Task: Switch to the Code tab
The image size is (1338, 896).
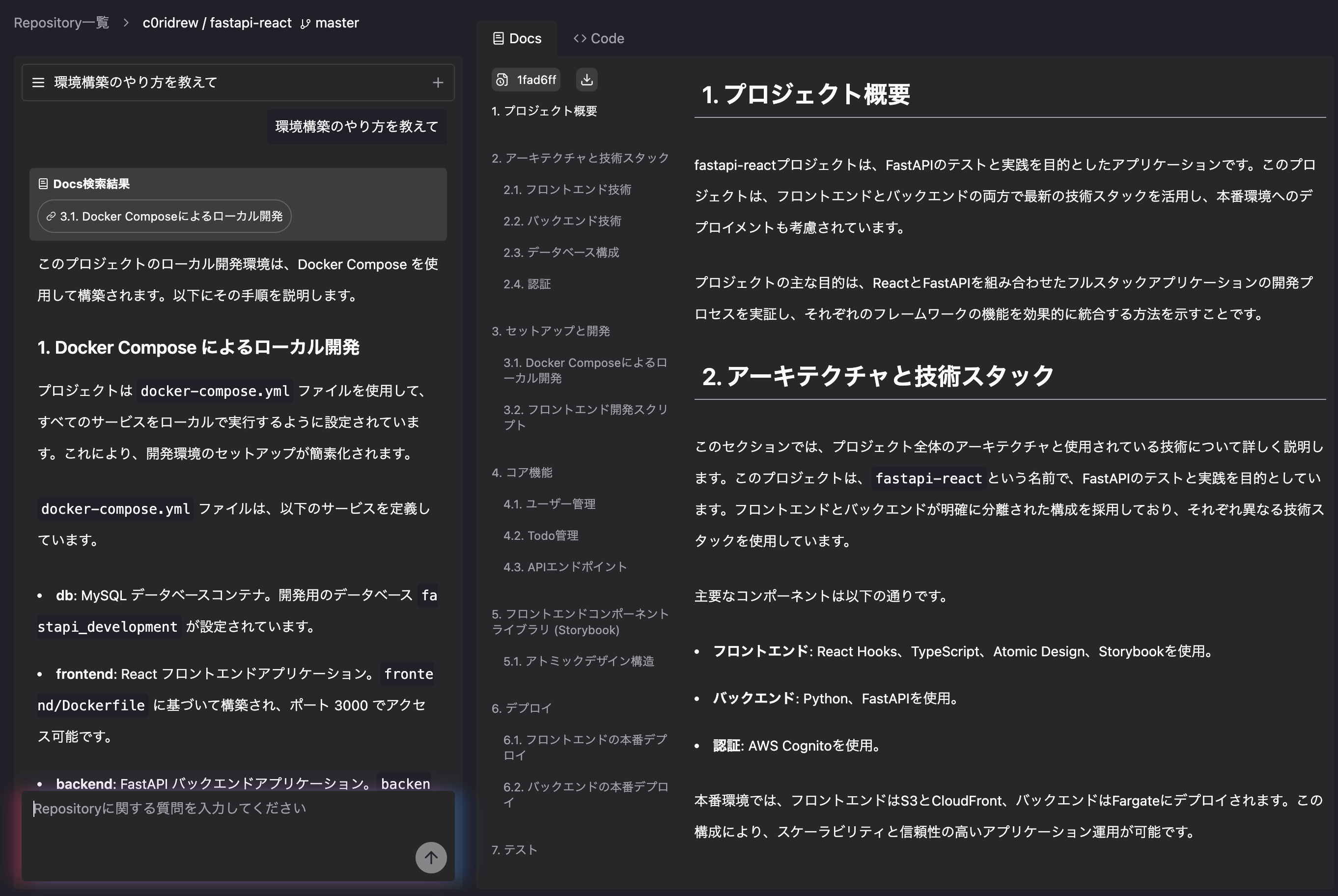Action: 598,38
